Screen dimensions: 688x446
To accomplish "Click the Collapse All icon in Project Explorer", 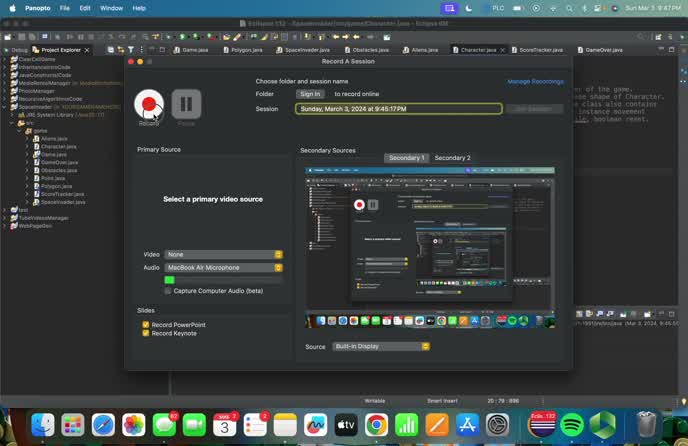I will tap(111, 50).
